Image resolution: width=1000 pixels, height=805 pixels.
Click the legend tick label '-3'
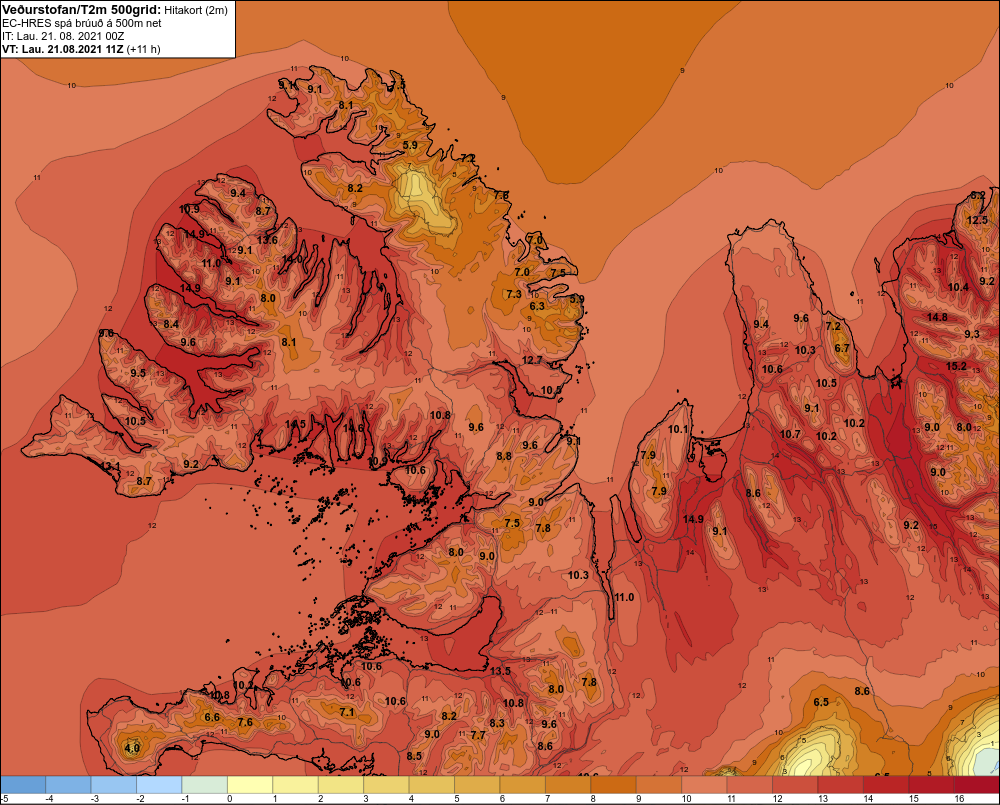point(95,799)
